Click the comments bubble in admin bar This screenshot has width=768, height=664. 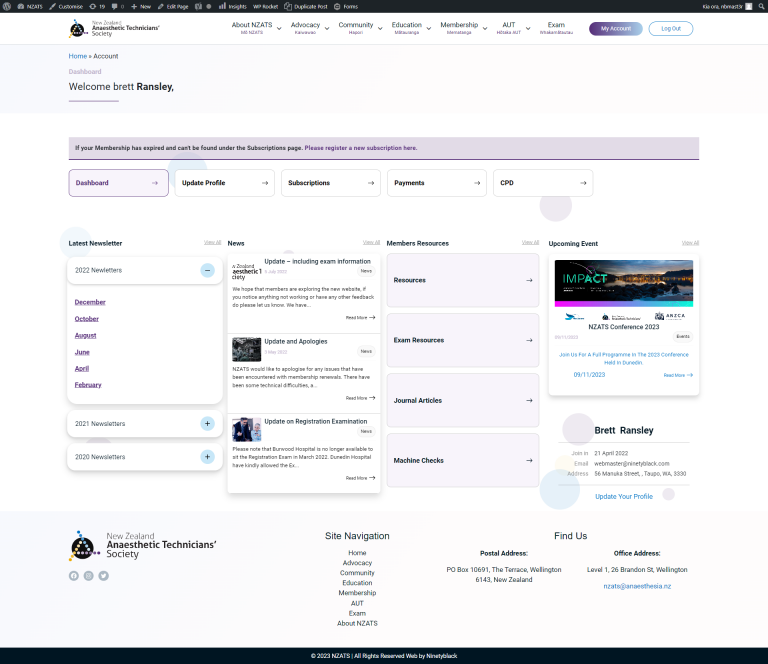[x=114, y=6]
